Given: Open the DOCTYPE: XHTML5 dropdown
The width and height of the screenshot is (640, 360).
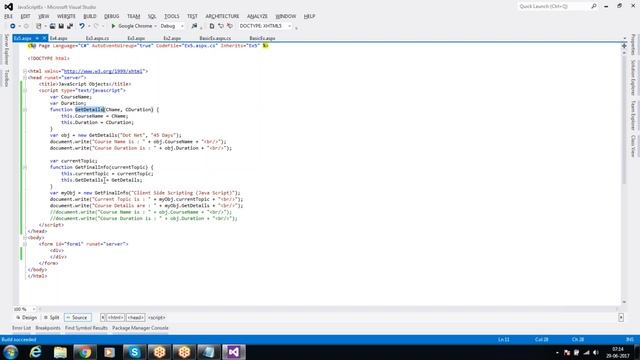Looking at the screenshot, I should pyautogui.click(x=289, y=26).
